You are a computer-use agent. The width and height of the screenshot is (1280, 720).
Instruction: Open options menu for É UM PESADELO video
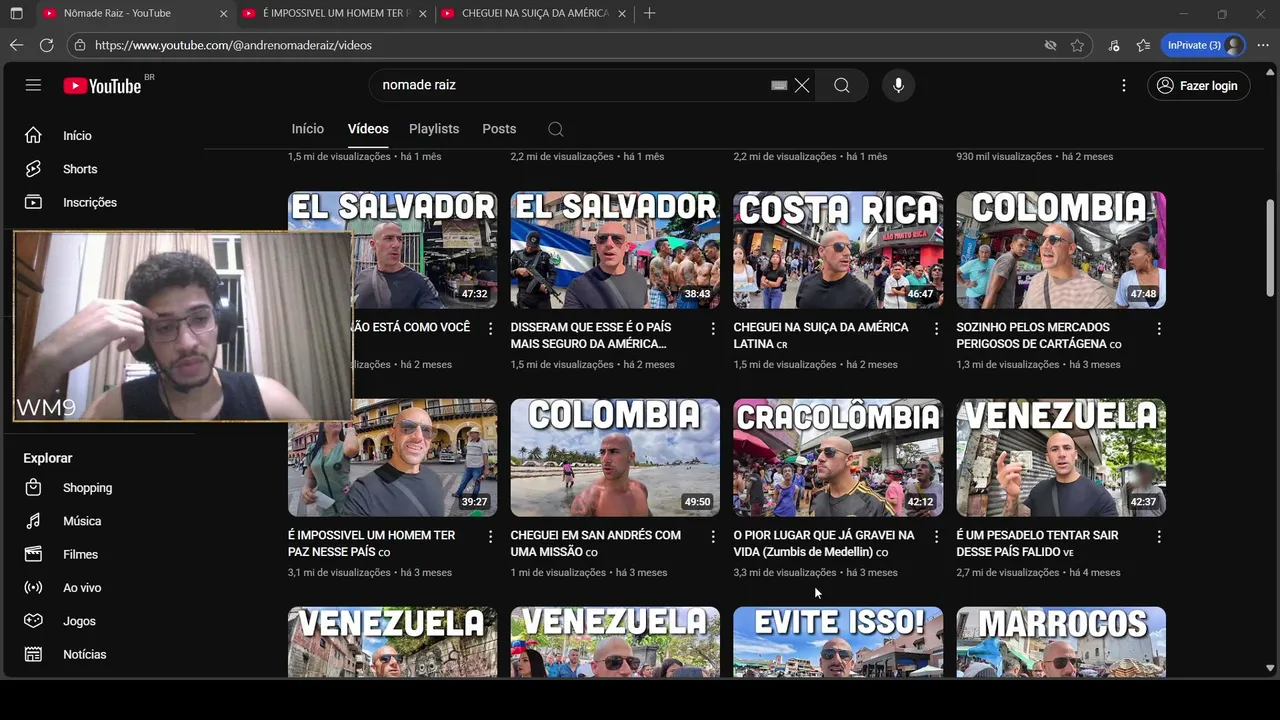1159,536
